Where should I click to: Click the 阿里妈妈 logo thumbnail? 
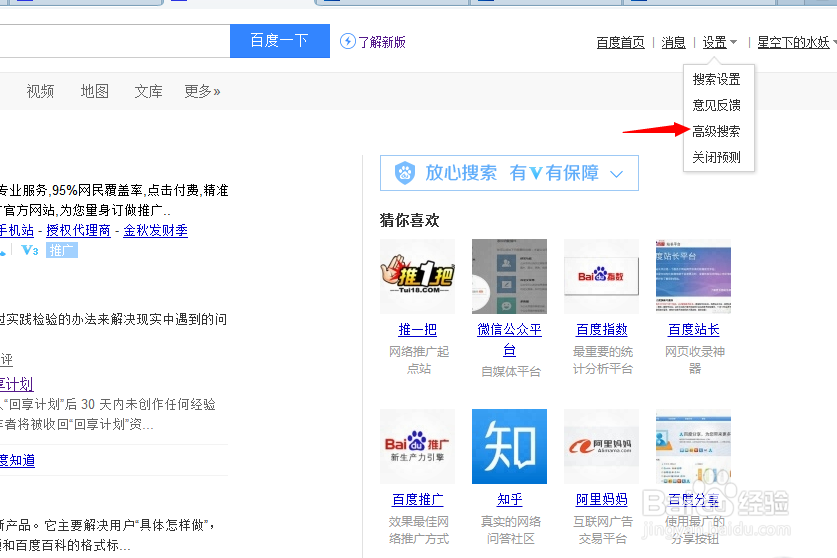tap(601, 446)
